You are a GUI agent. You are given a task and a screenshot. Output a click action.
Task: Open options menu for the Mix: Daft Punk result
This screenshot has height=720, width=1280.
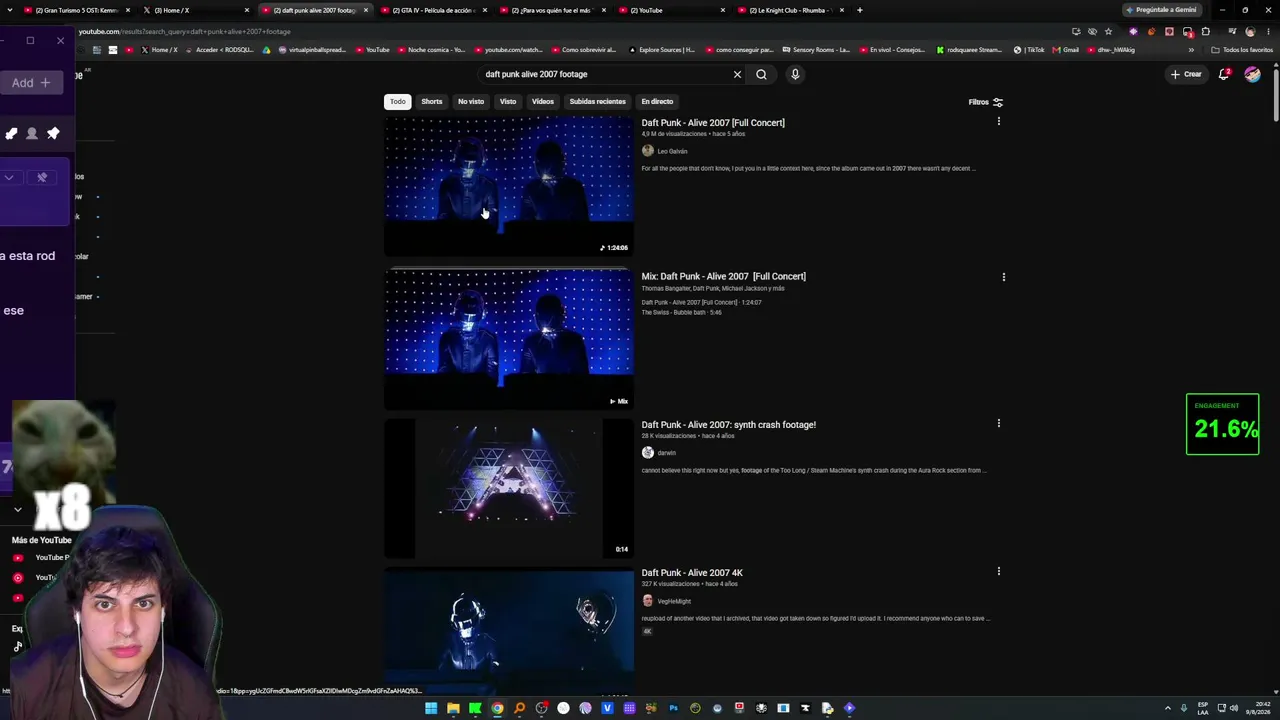click(x=1003, y=277)
